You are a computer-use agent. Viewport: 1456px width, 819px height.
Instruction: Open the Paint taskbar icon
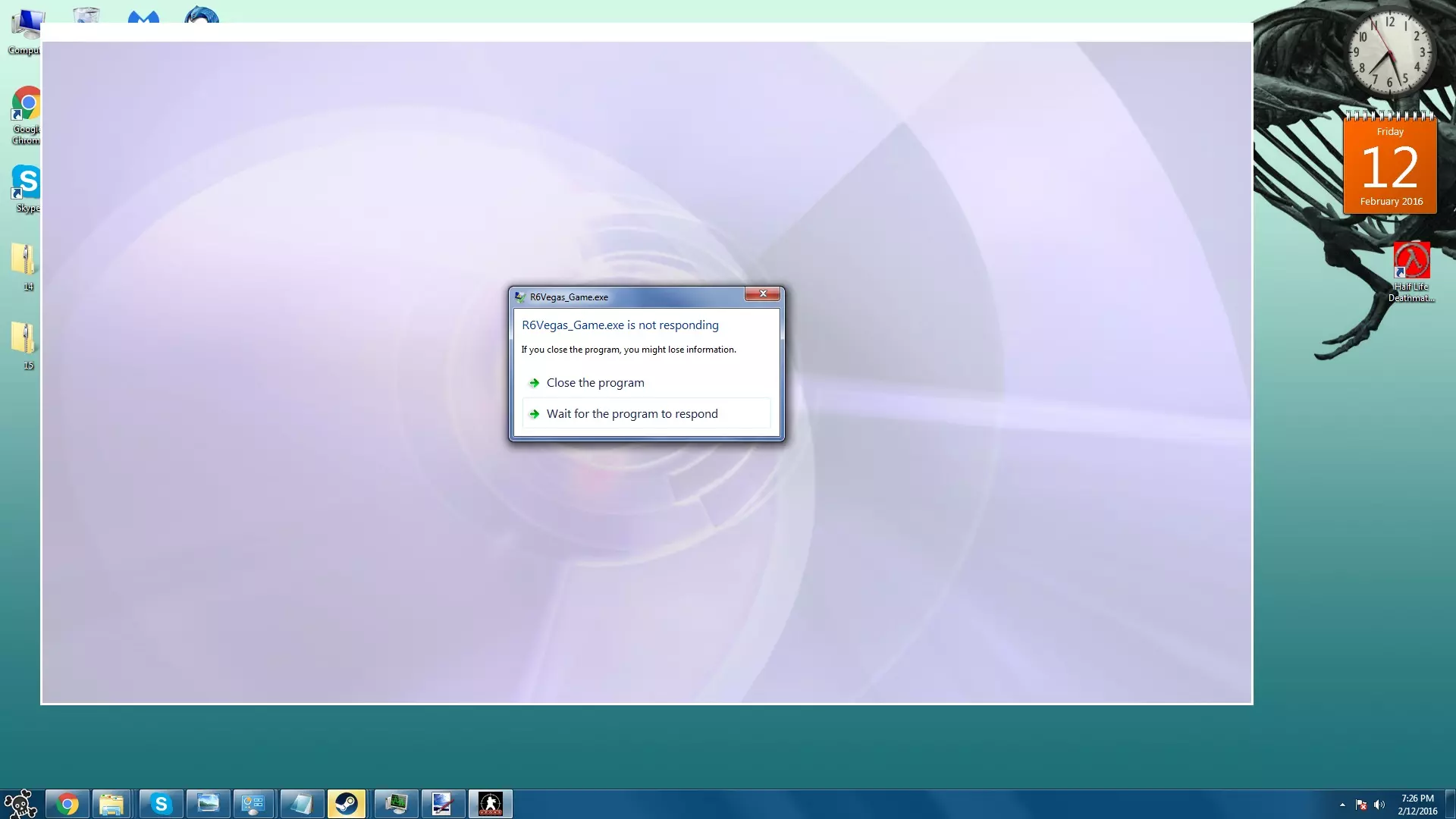pyautogui.click(x=443, y=804)
